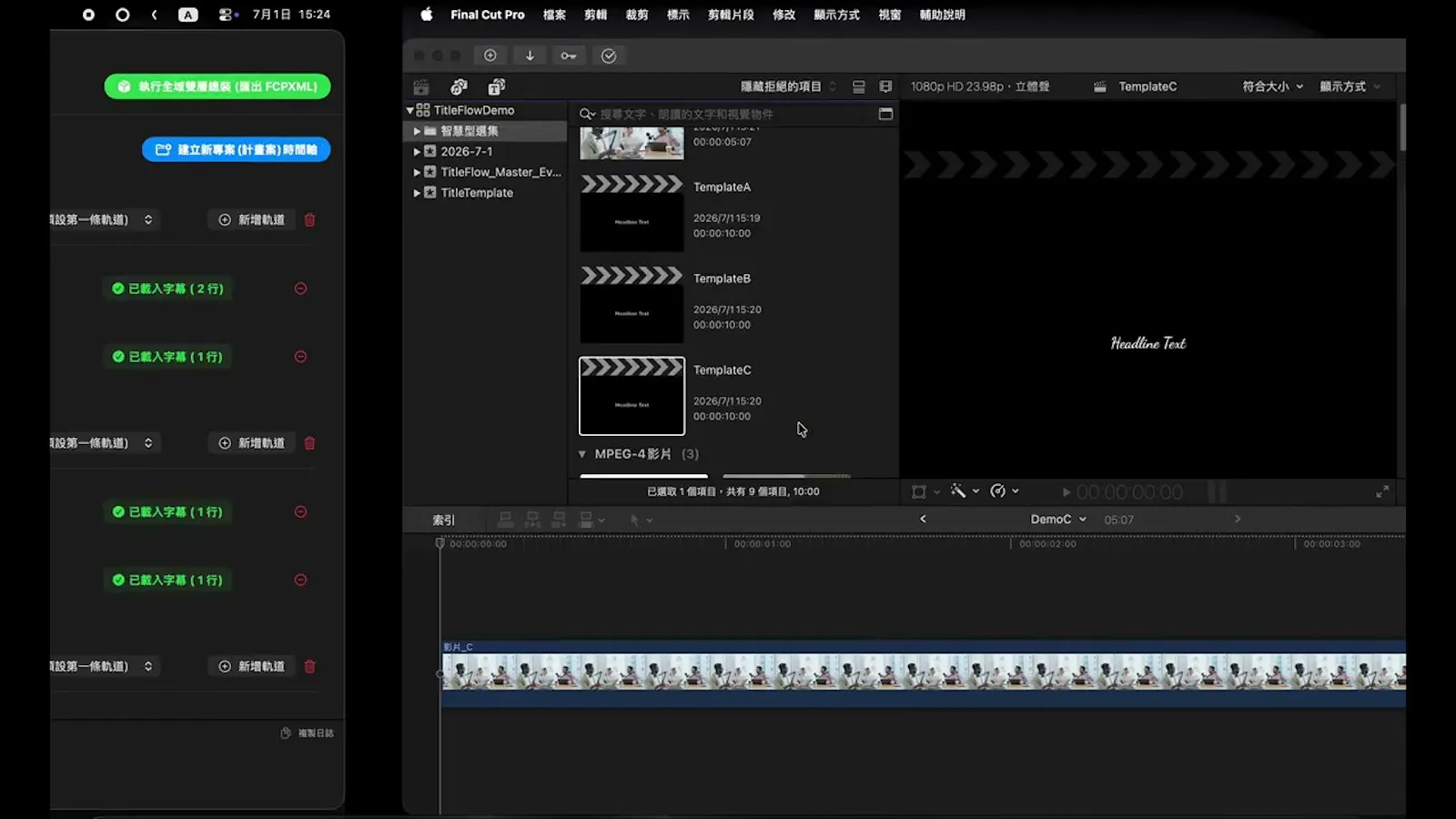Expand the TitleFlow_Master_Ev... event
The height and width of the screenshot is (819, 1456).
click(417, 172)
